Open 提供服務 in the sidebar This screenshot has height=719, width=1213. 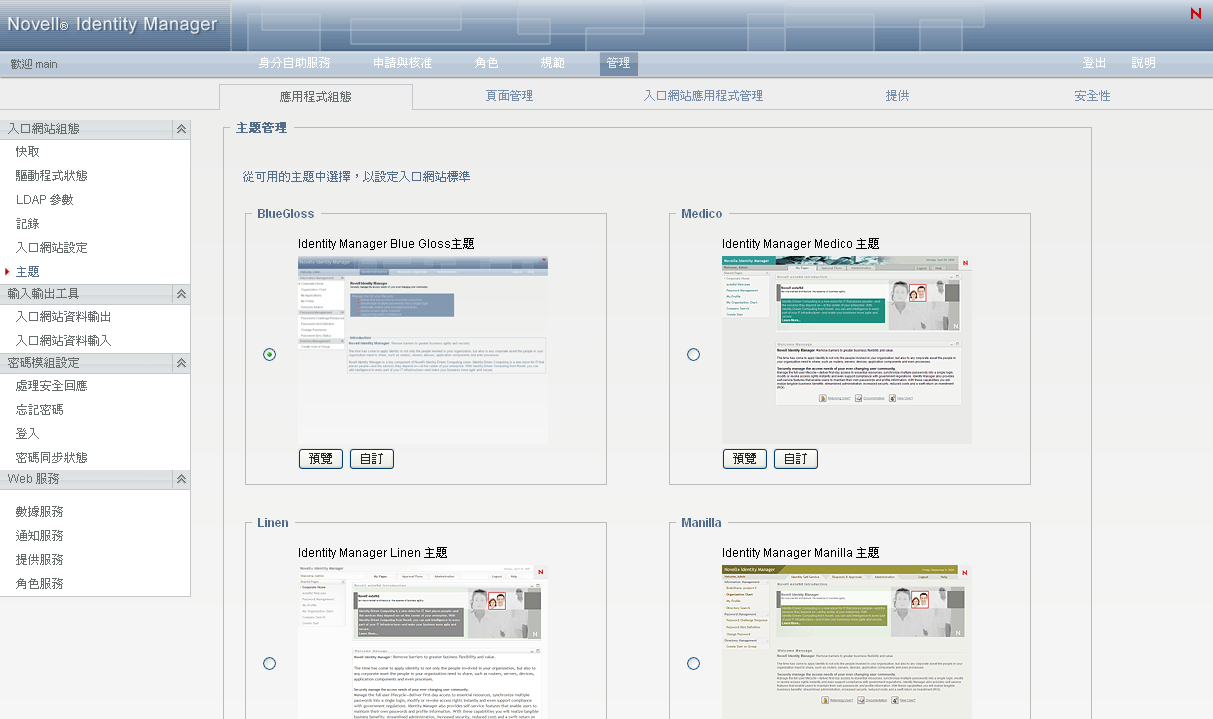[x=40, y=560]
